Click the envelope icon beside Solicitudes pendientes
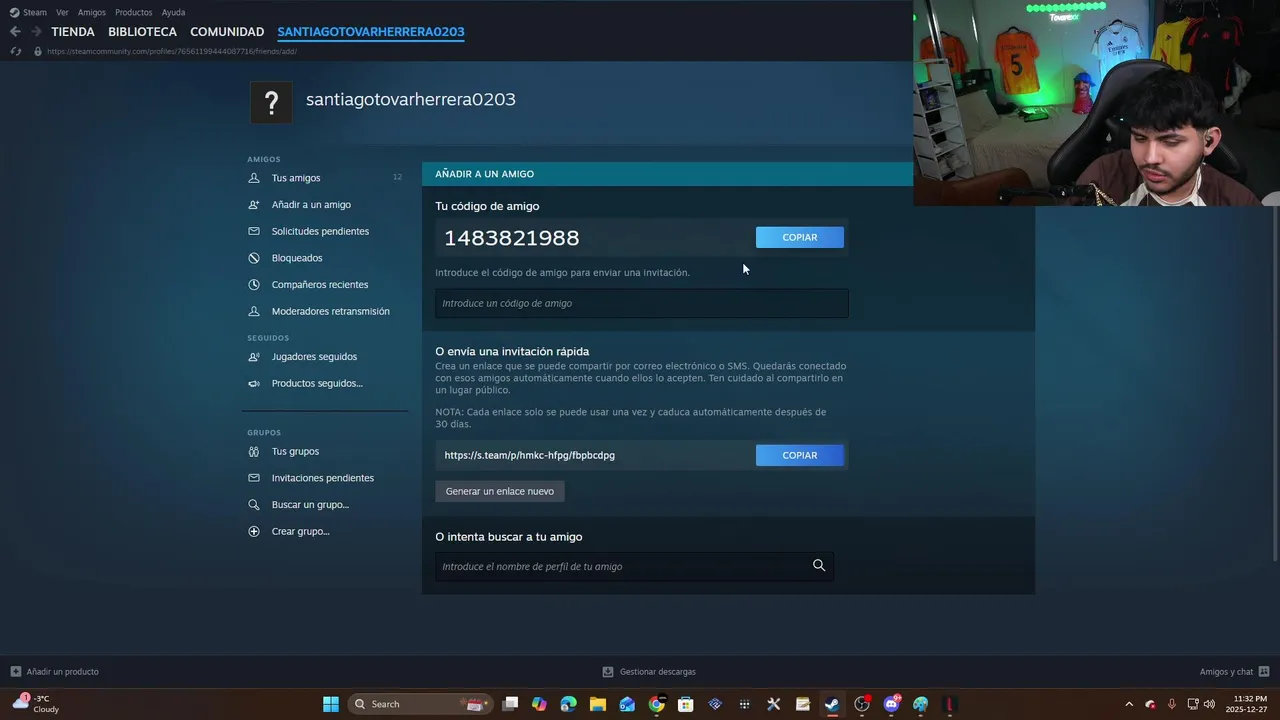The image size is (1280, 720). [x=254, y=231]
